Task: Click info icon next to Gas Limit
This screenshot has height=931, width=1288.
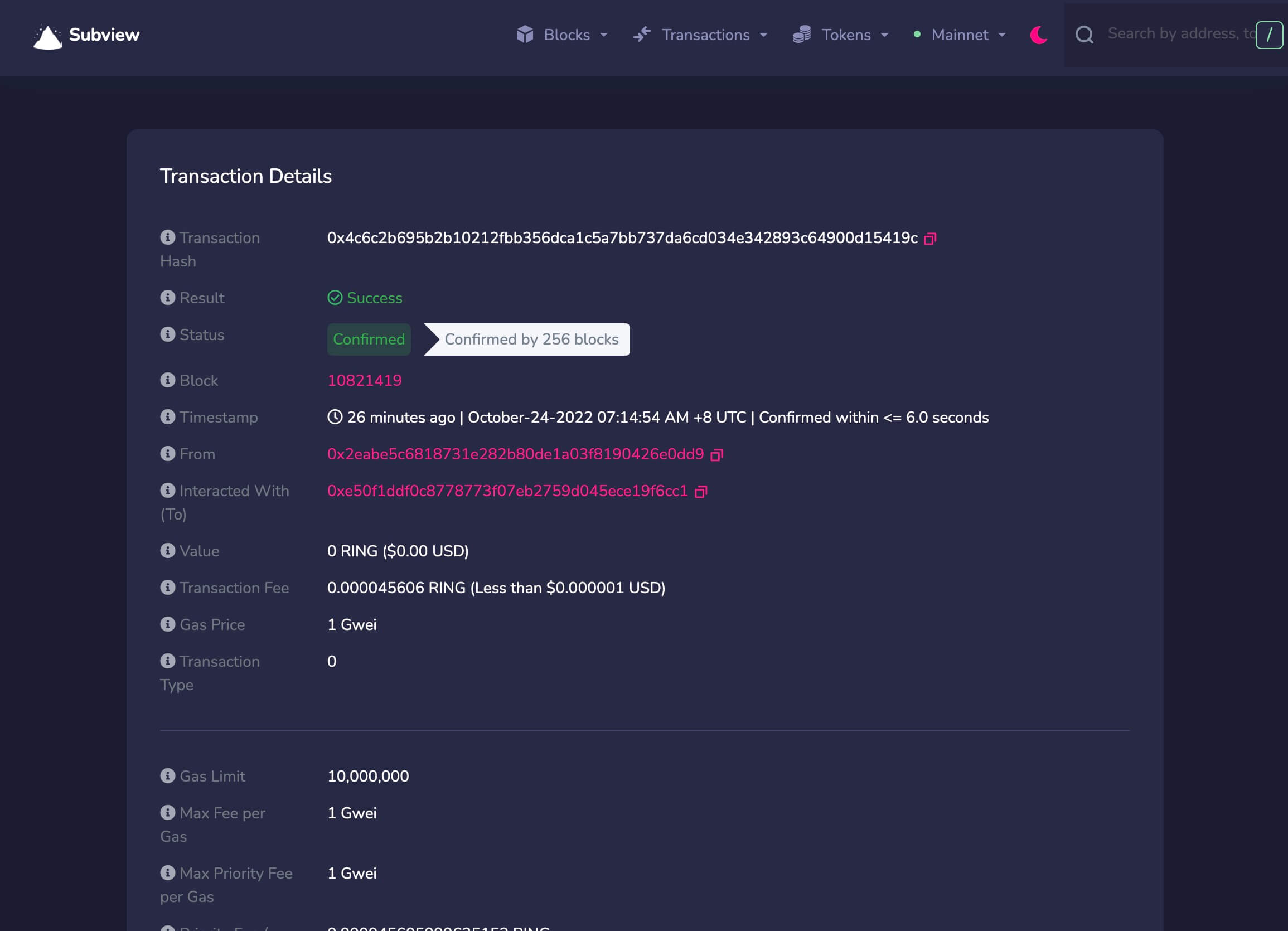Action: click(x=167, y=775)
